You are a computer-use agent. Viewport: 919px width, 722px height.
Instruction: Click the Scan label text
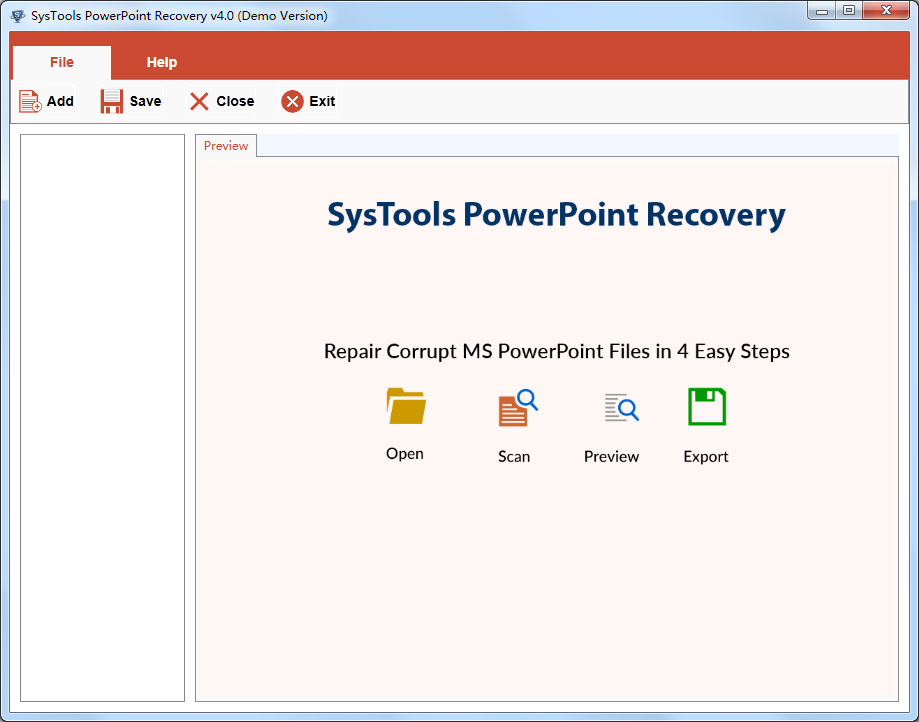(x=514, y=456)
